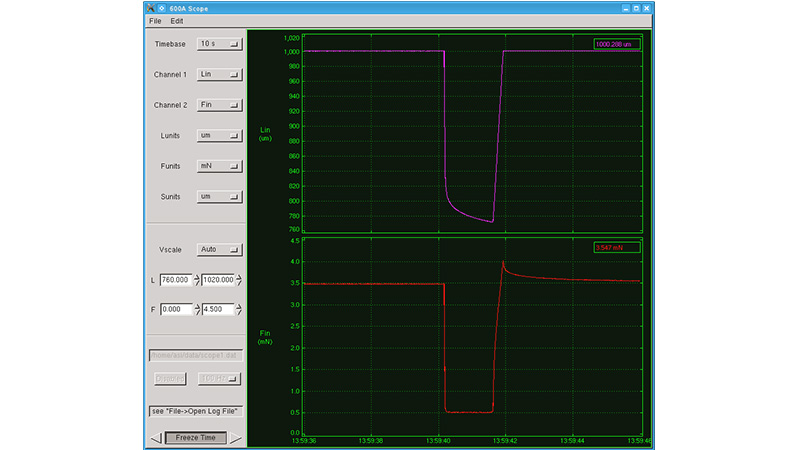The width and height of the screenshot is (800, 450).
Task: Click the L minimum field showing 760.000
Action: (176, 280)
